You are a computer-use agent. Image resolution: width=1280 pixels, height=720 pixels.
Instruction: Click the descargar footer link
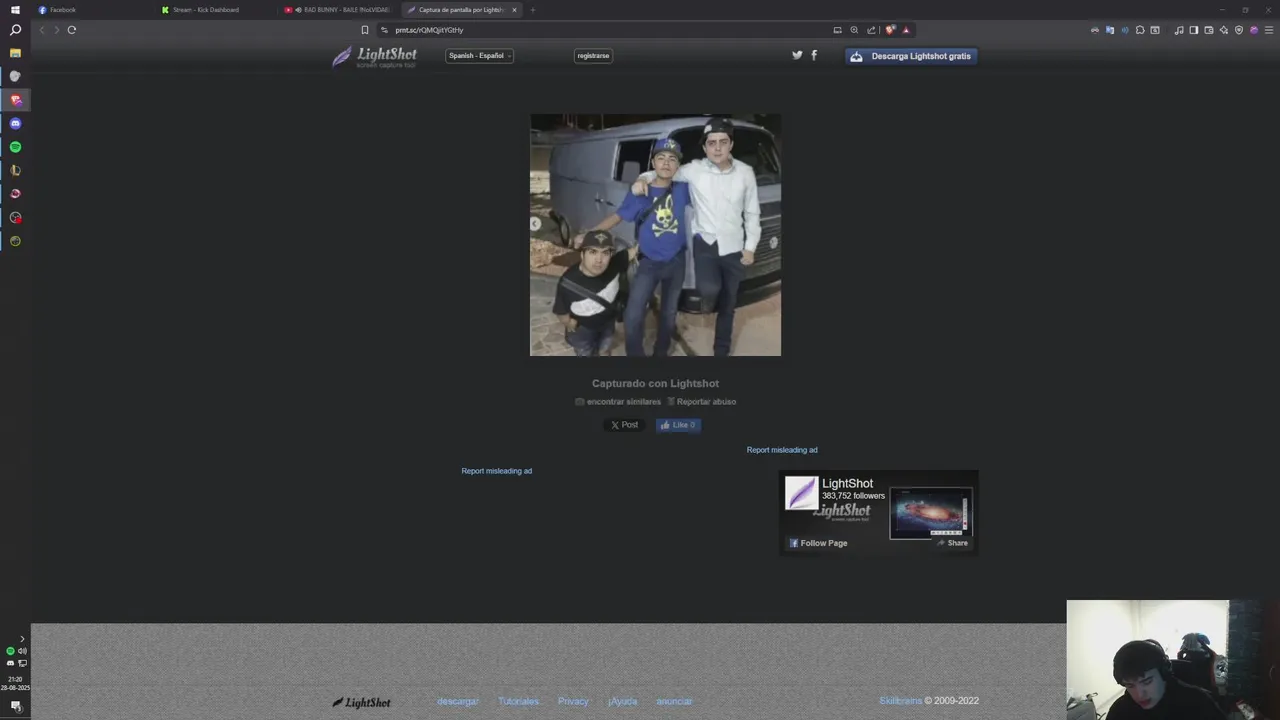[458, 701]
